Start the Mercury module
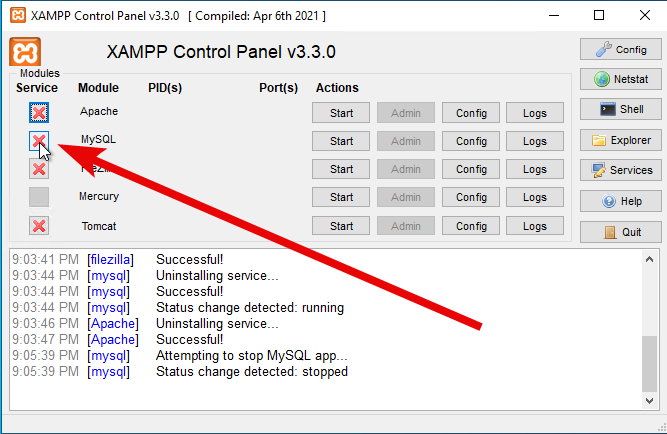667x434 pixels. coord(341,197)
